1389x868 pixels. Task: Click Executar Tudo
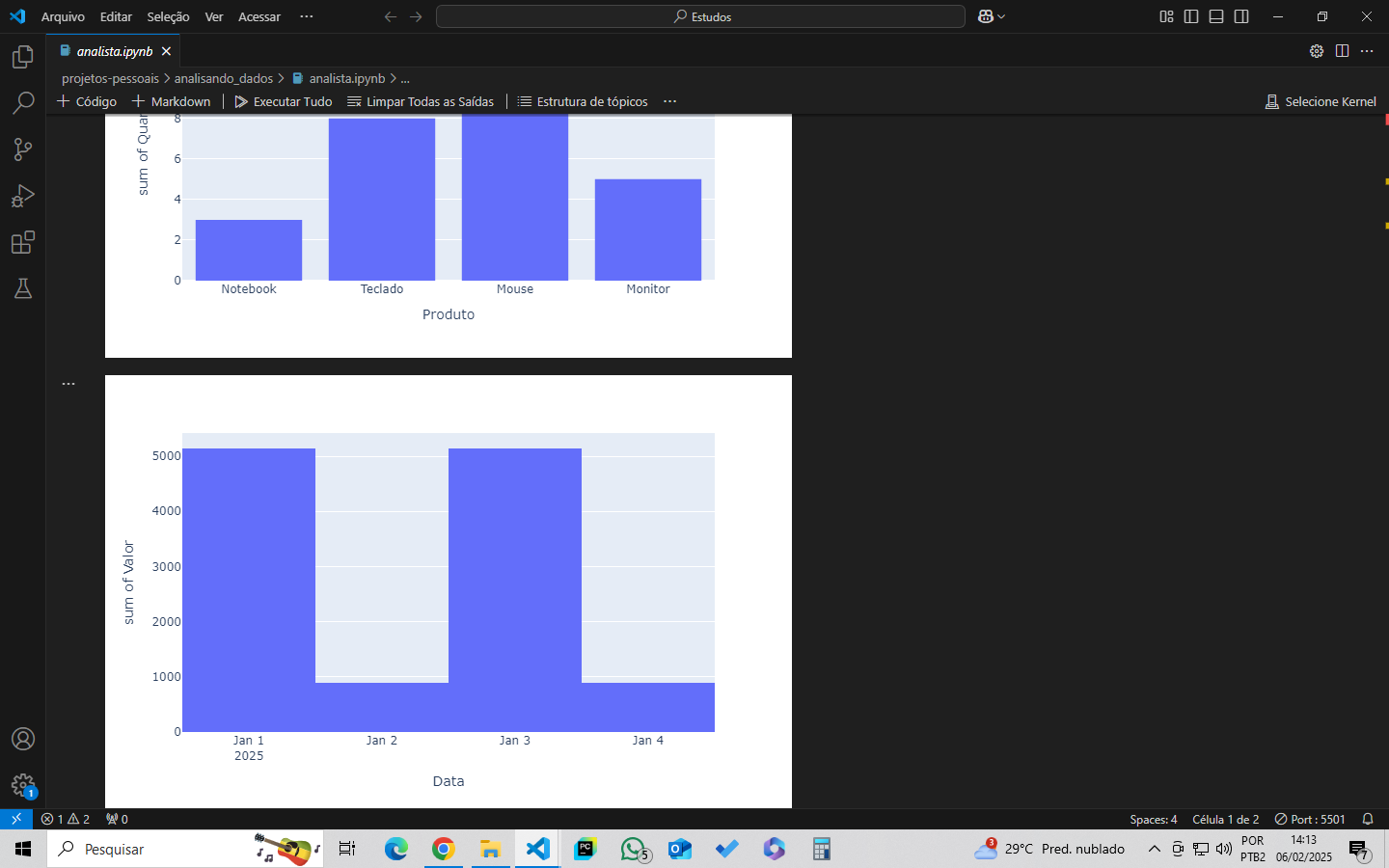pos(284,101)
